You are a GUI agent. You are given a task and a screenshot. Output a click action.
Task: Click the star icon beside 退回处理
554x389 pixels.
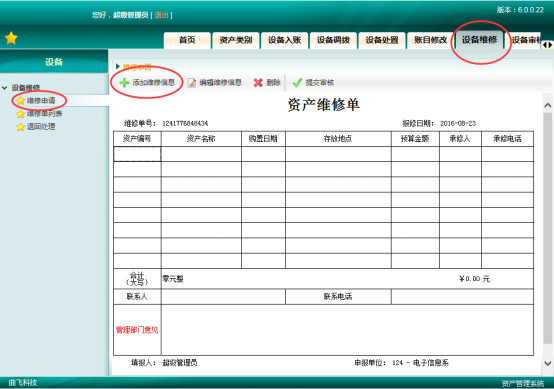[20, 126]
